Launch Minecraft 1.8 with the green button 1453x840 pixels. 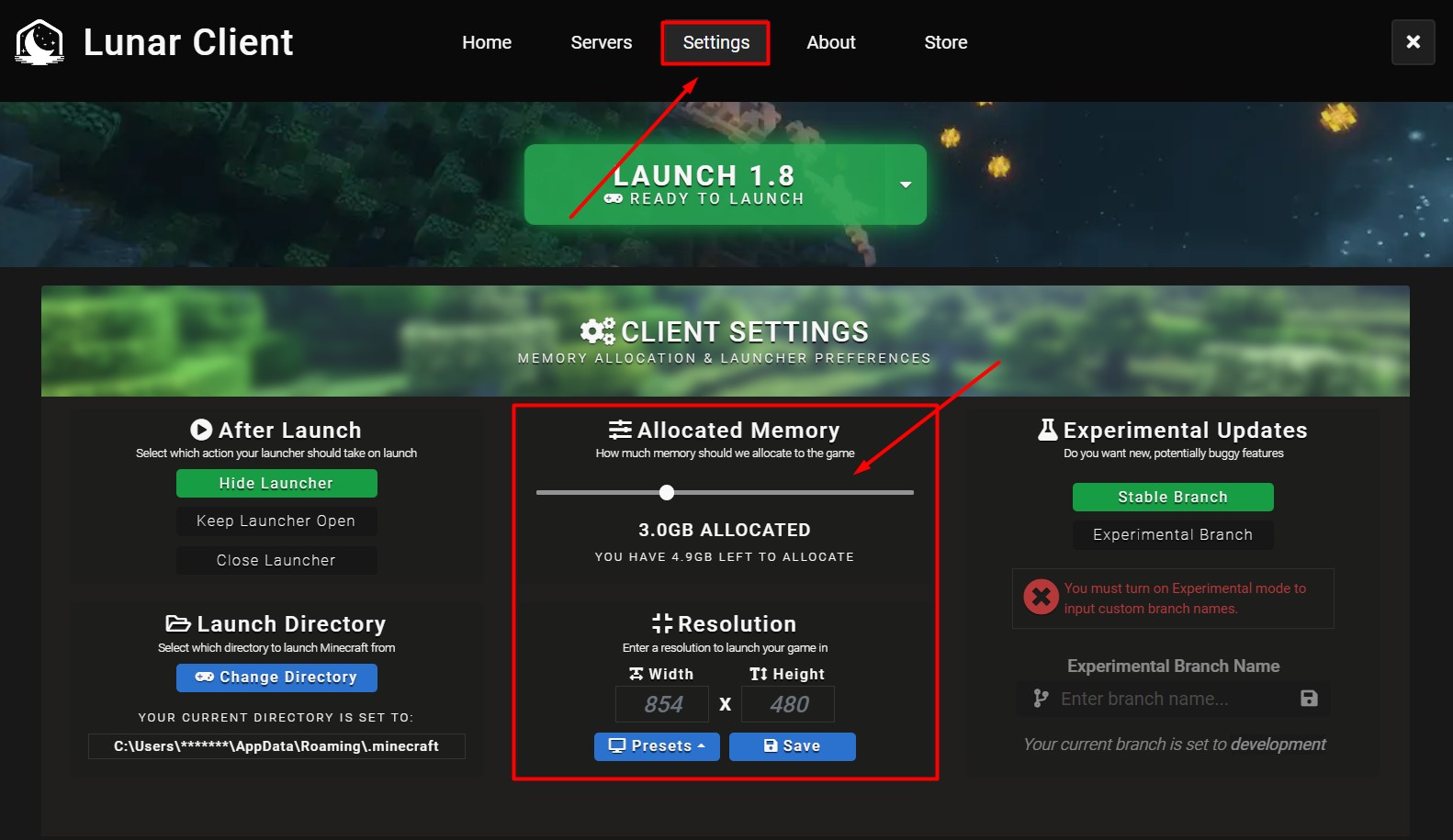pyautogui.click(x=705, y=185)
